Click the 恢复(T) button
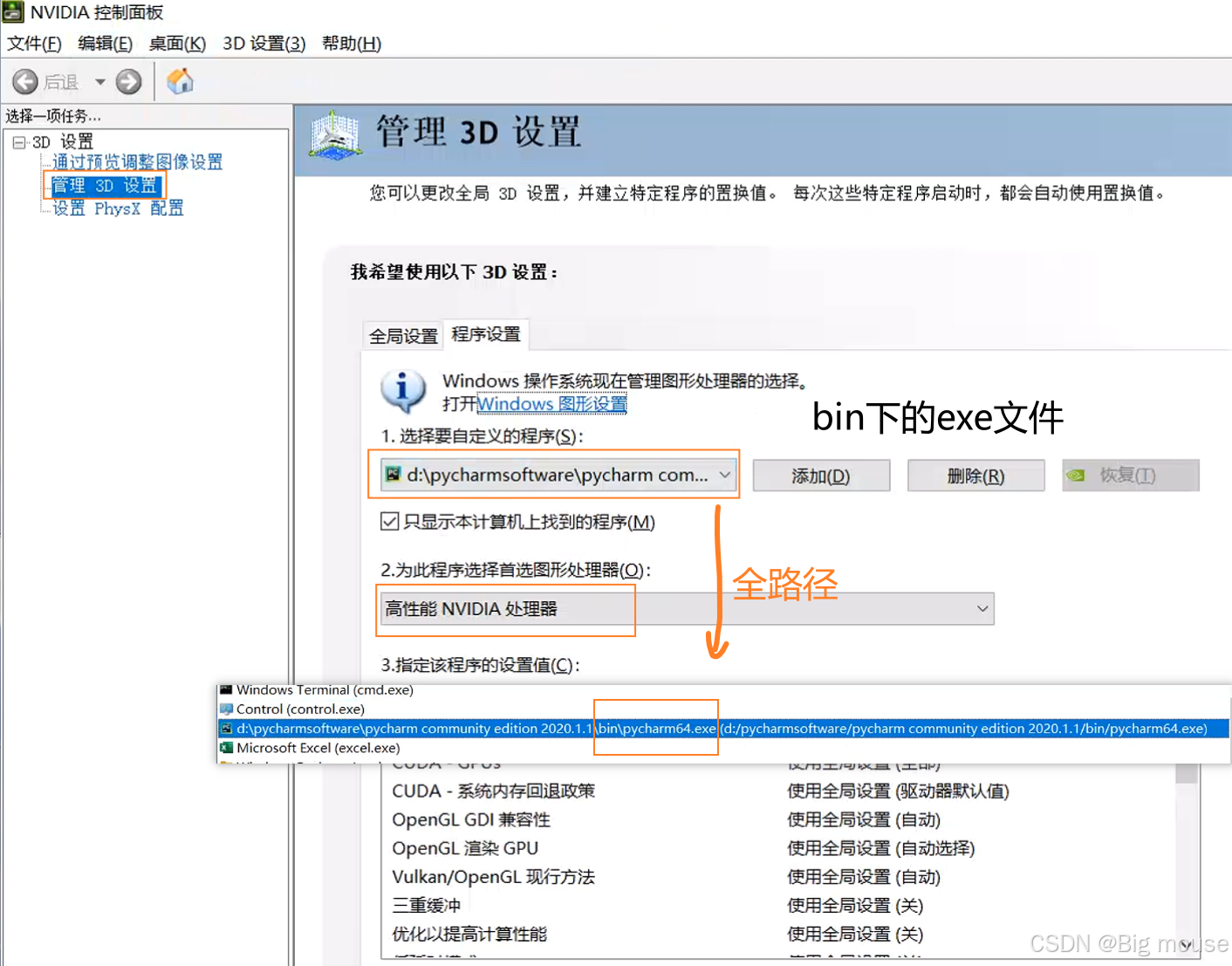 1131,476
